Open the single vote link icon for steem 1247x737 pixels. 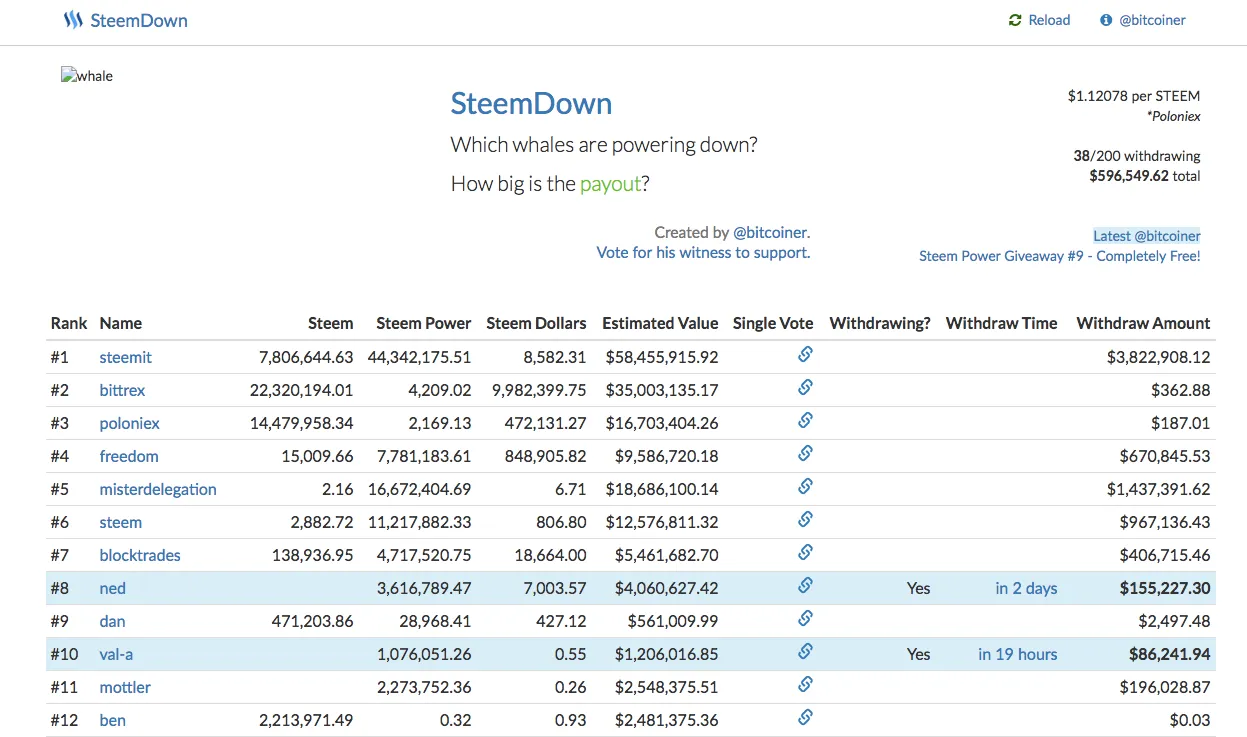pos(805,519)
